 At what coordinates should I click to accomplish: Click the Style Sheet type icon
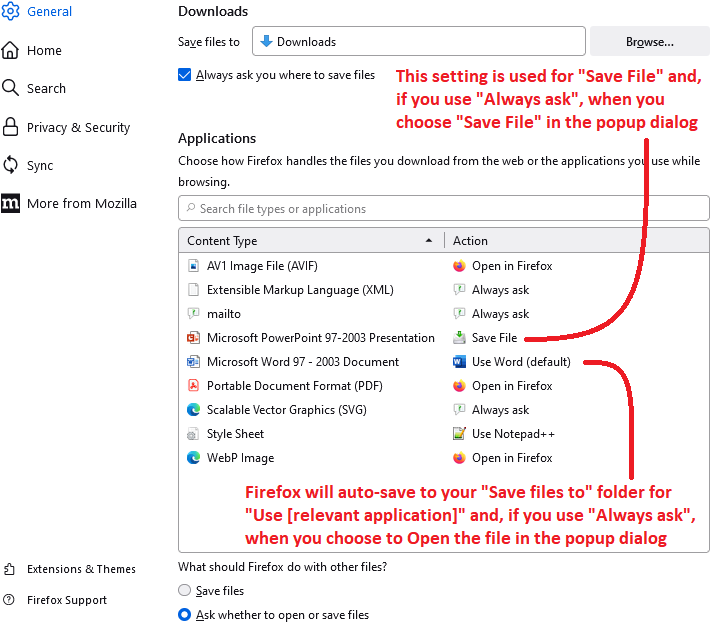(x=193, y=434)
